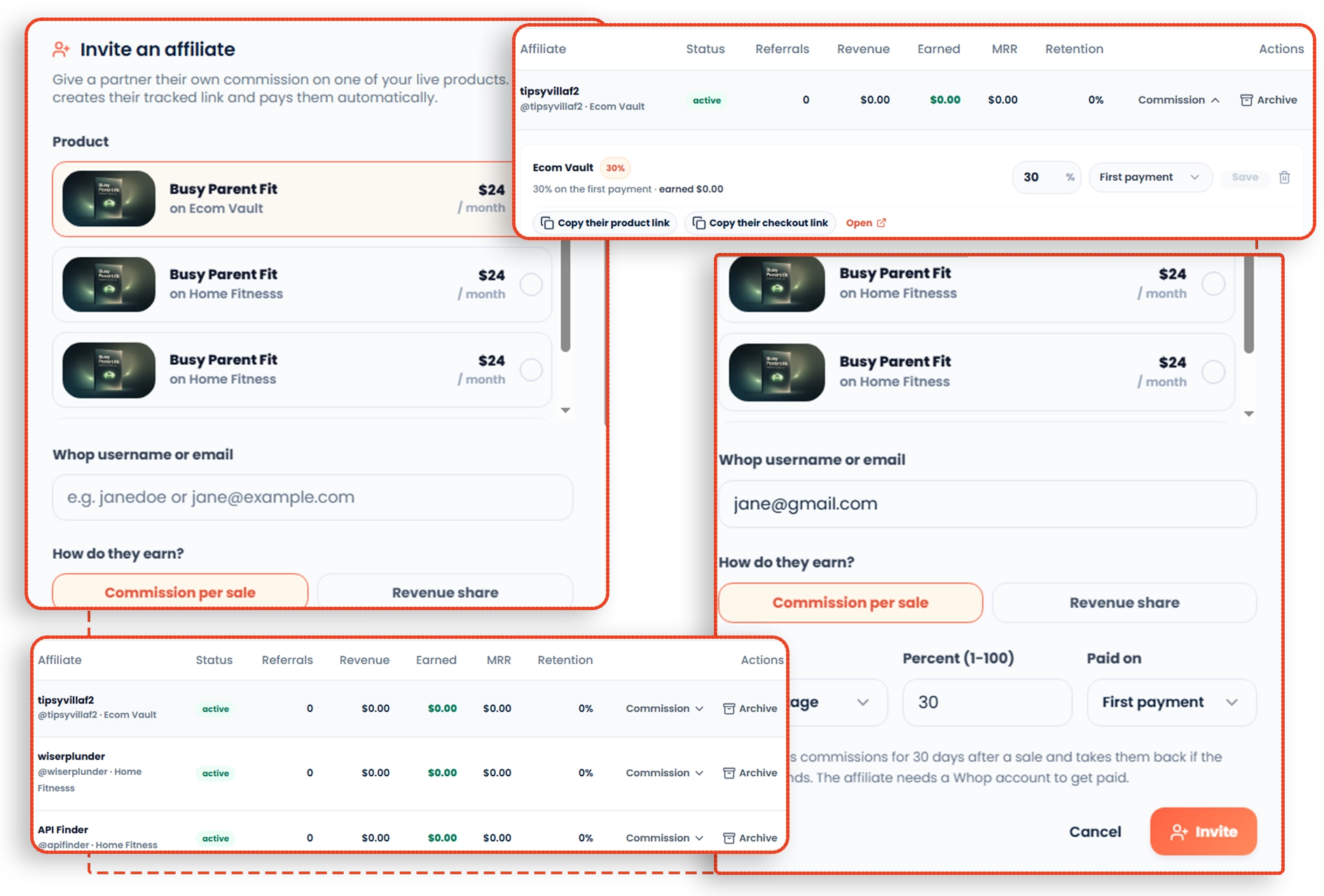1324x896 pixels.
Task: Archive the API Finder affiliate
Action: point(750,838)
